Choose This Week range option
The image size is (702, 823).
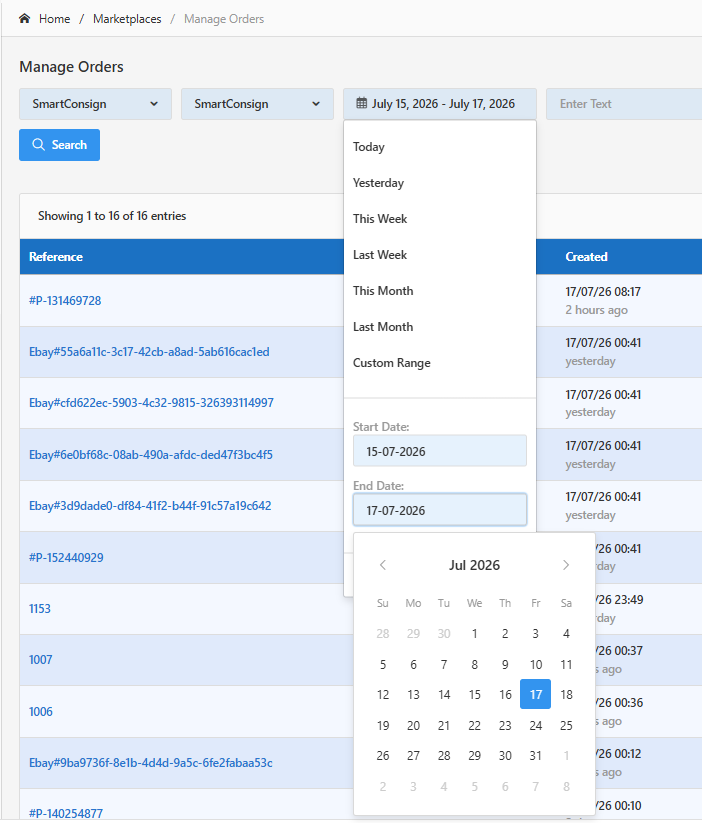click(380, 219)
